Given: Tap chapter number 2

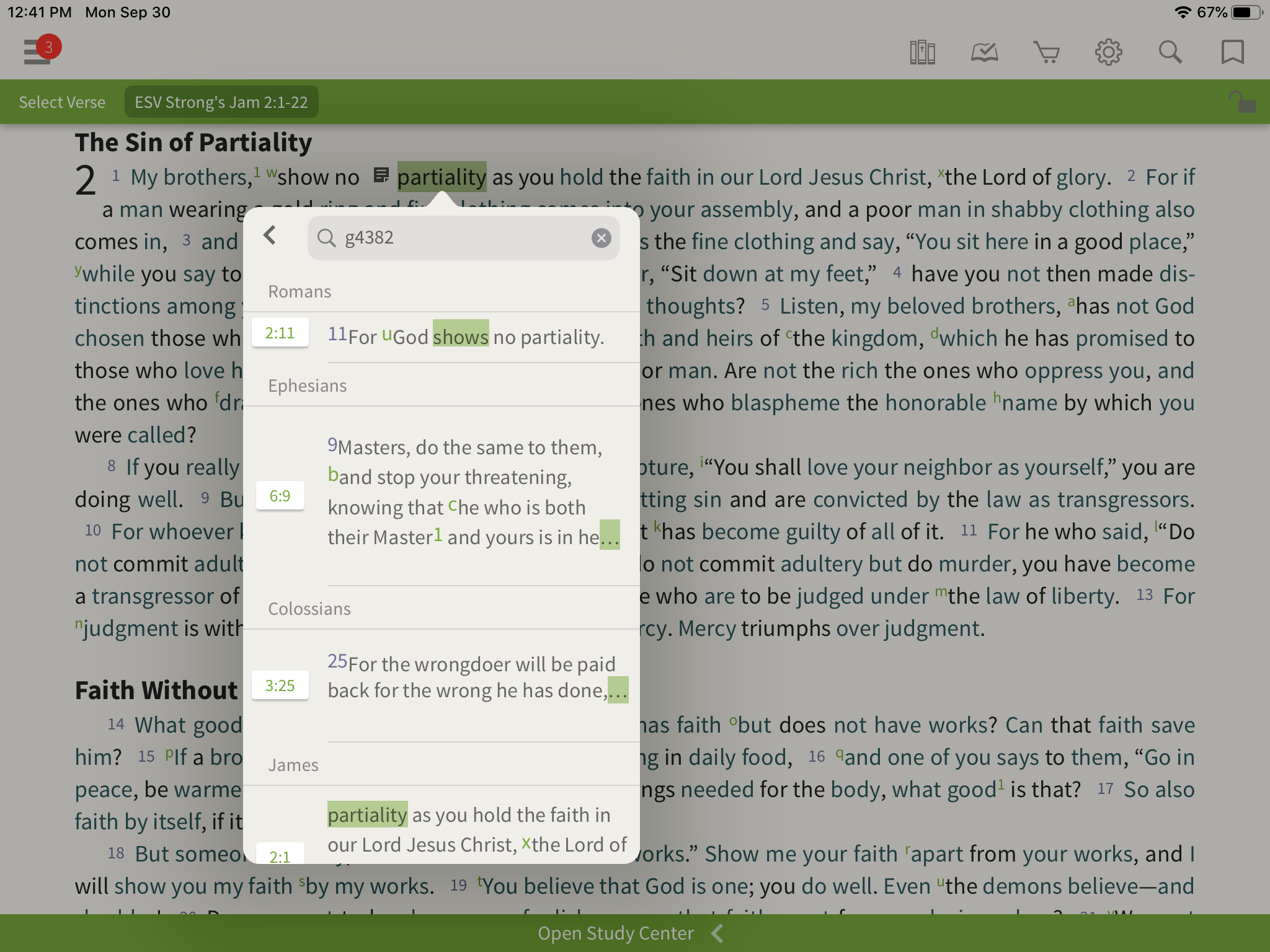Looking at the screenshot, I should pos(86,180).
